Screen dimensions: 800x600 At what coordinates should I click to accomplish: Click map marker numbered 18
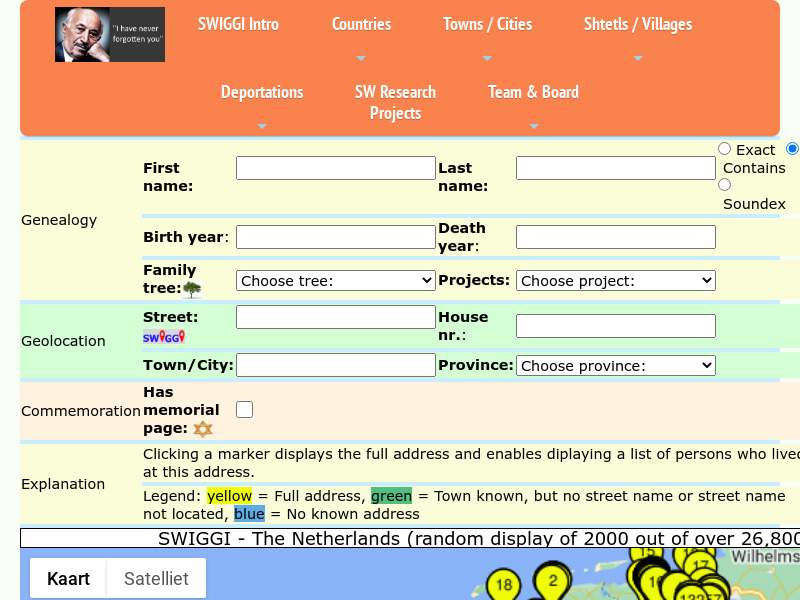pyautogui.click(x=503, y=582)
